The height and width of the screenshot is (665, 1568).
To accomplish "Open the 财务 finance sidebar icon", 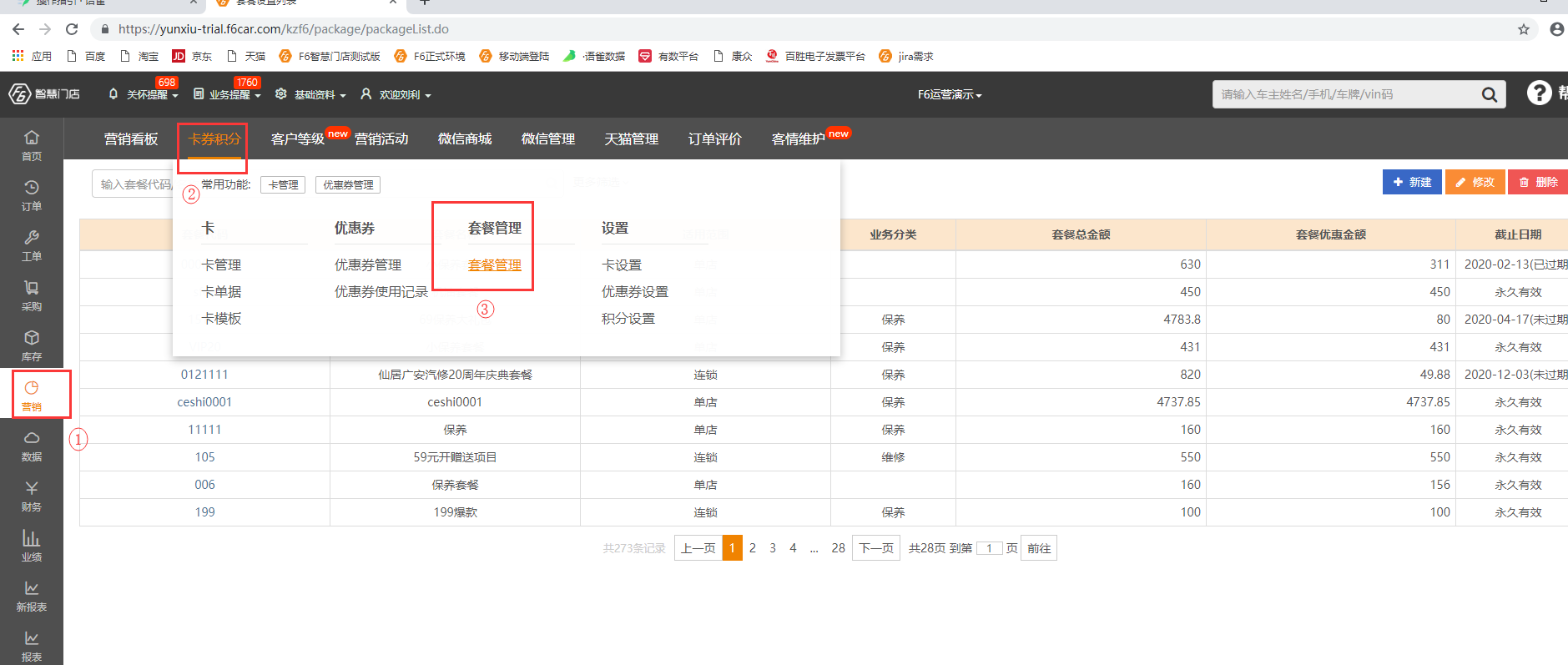I will tap(32, 496).
